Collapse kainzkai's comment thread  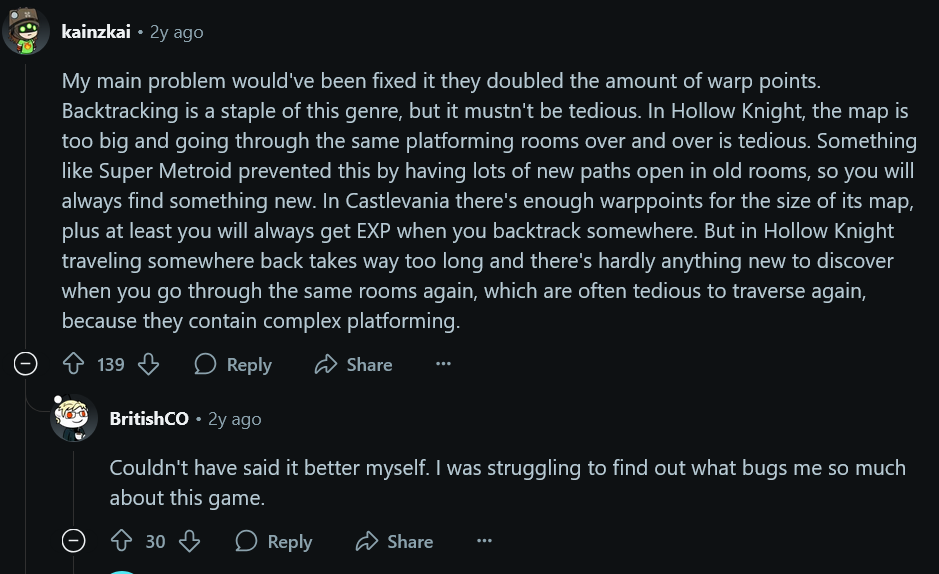[26, 364]
